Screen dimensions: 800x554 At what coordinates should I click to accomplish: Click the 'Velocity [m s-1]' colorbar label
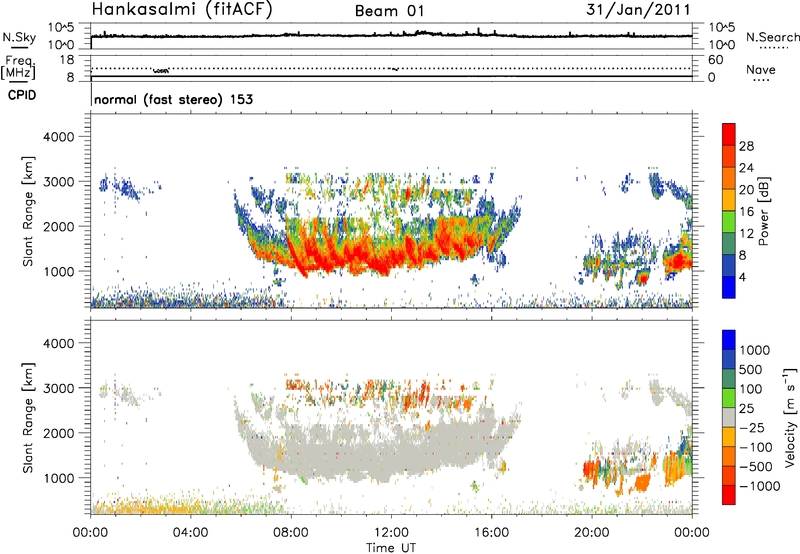click(790, 417)
